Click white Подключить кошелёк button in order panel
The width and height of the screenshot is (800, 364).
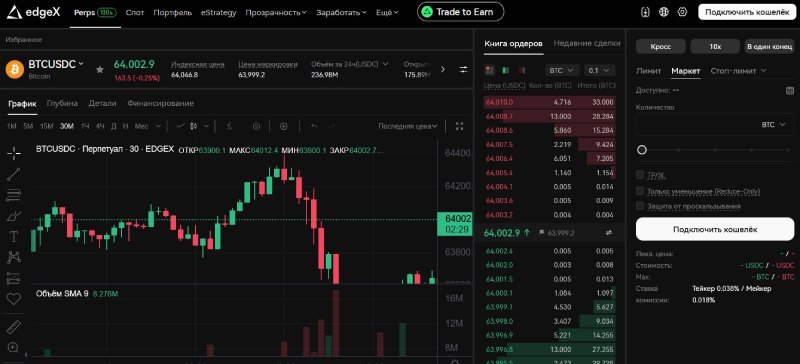pos(715,229)
